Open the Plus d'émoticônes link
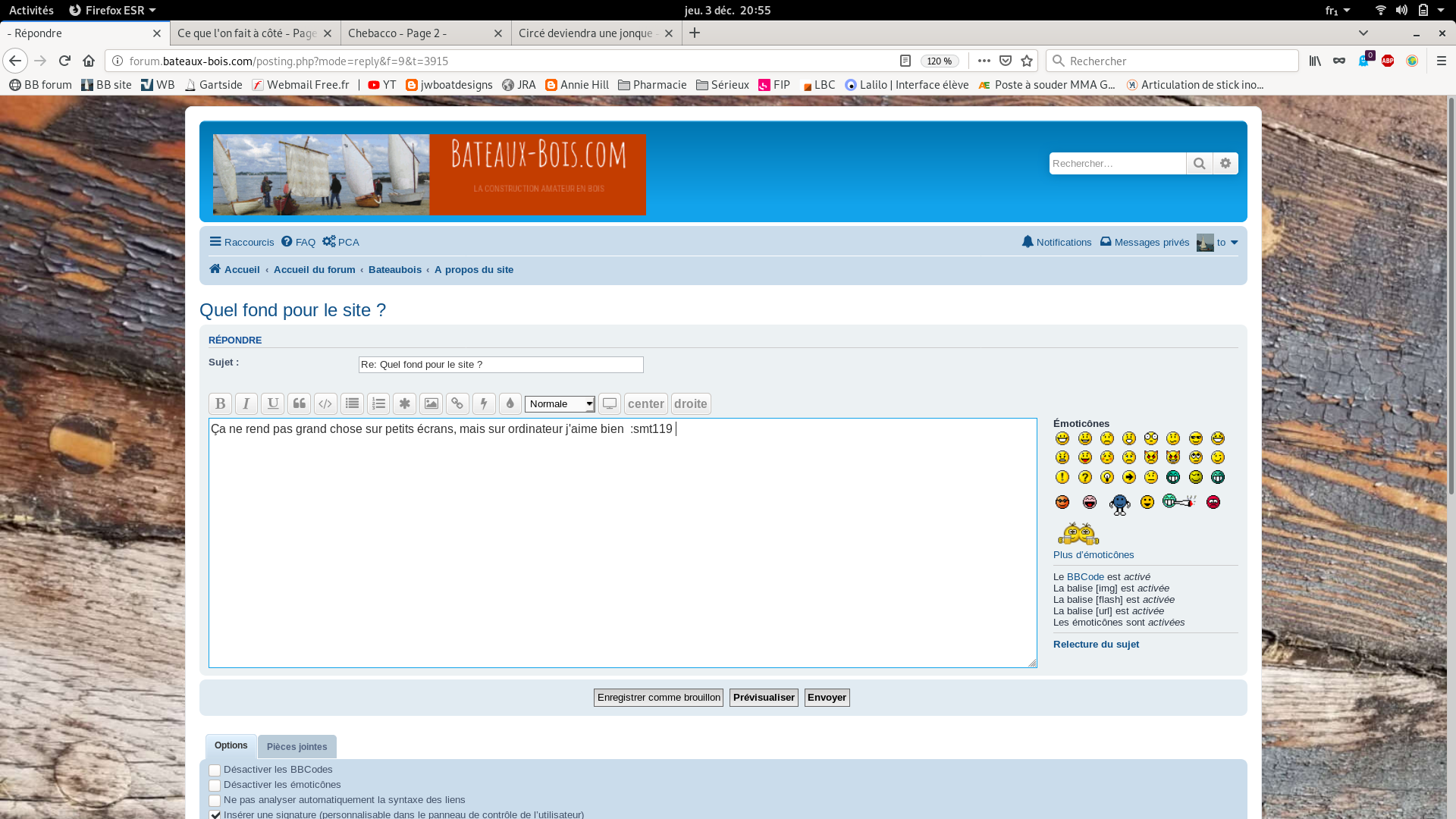This screenshot has height=819, width=1456. [x=1093, y=555]
